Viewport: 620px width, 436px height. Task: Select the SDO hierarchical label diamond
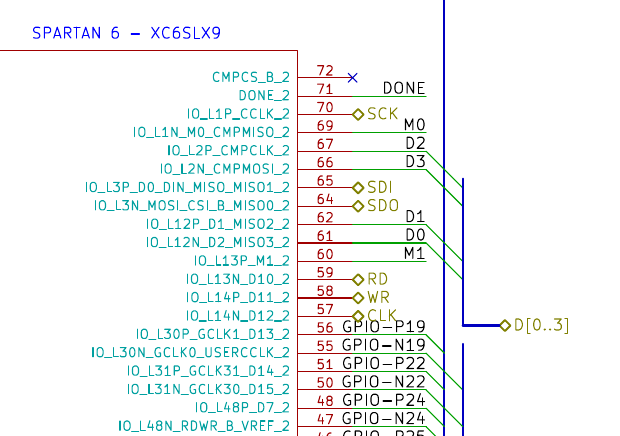point(358,206)
